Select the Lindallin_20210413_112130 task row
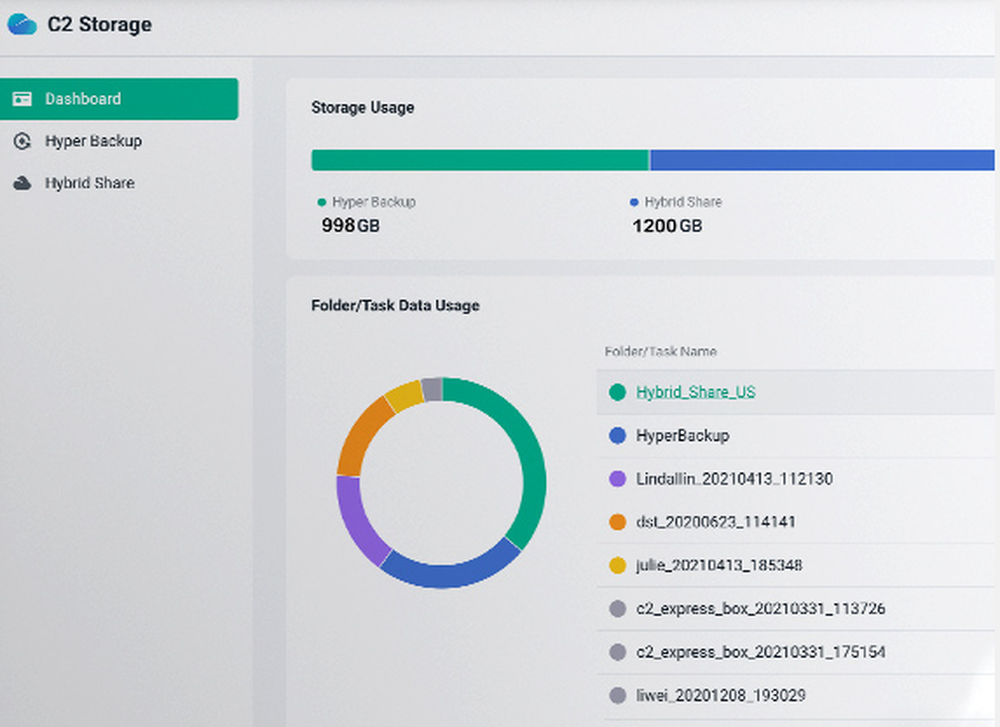The height and width of the screenshot is (727, 1000). click(x=795, y=479)
